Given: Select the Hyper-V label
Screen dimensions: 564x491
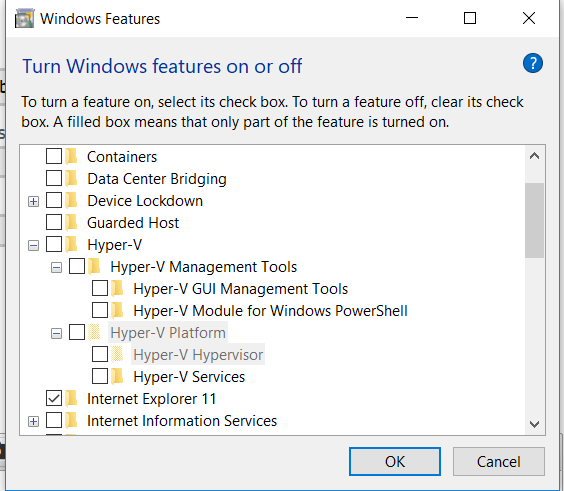Looking at the screenshot, I should 114,245.
